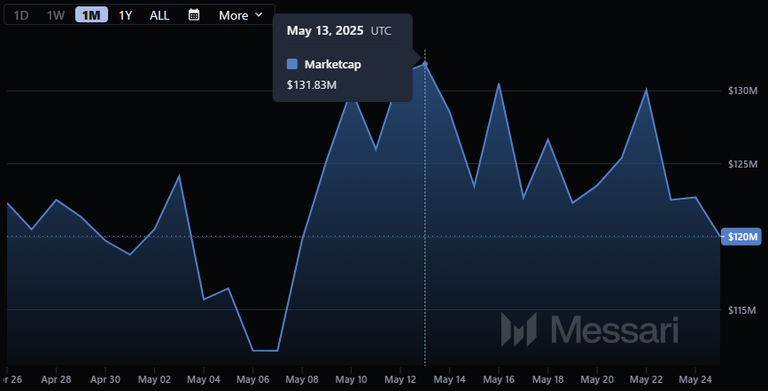Click the chevron next to More
The image size is (768, 391).
coord(259,15)
